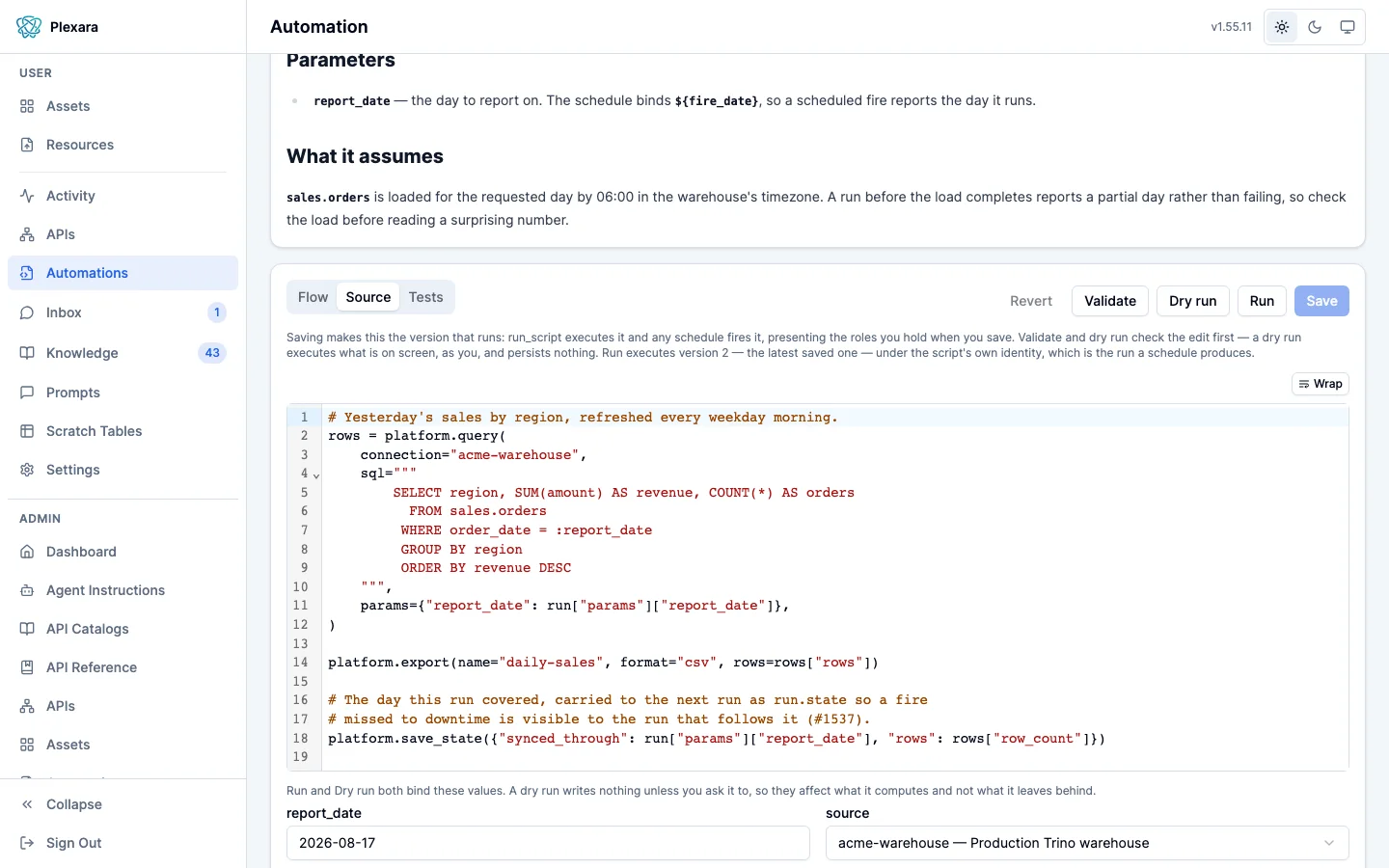The image size is (1389, 868).
Task: Collapse the sidebar
Action: pos(123,804)
